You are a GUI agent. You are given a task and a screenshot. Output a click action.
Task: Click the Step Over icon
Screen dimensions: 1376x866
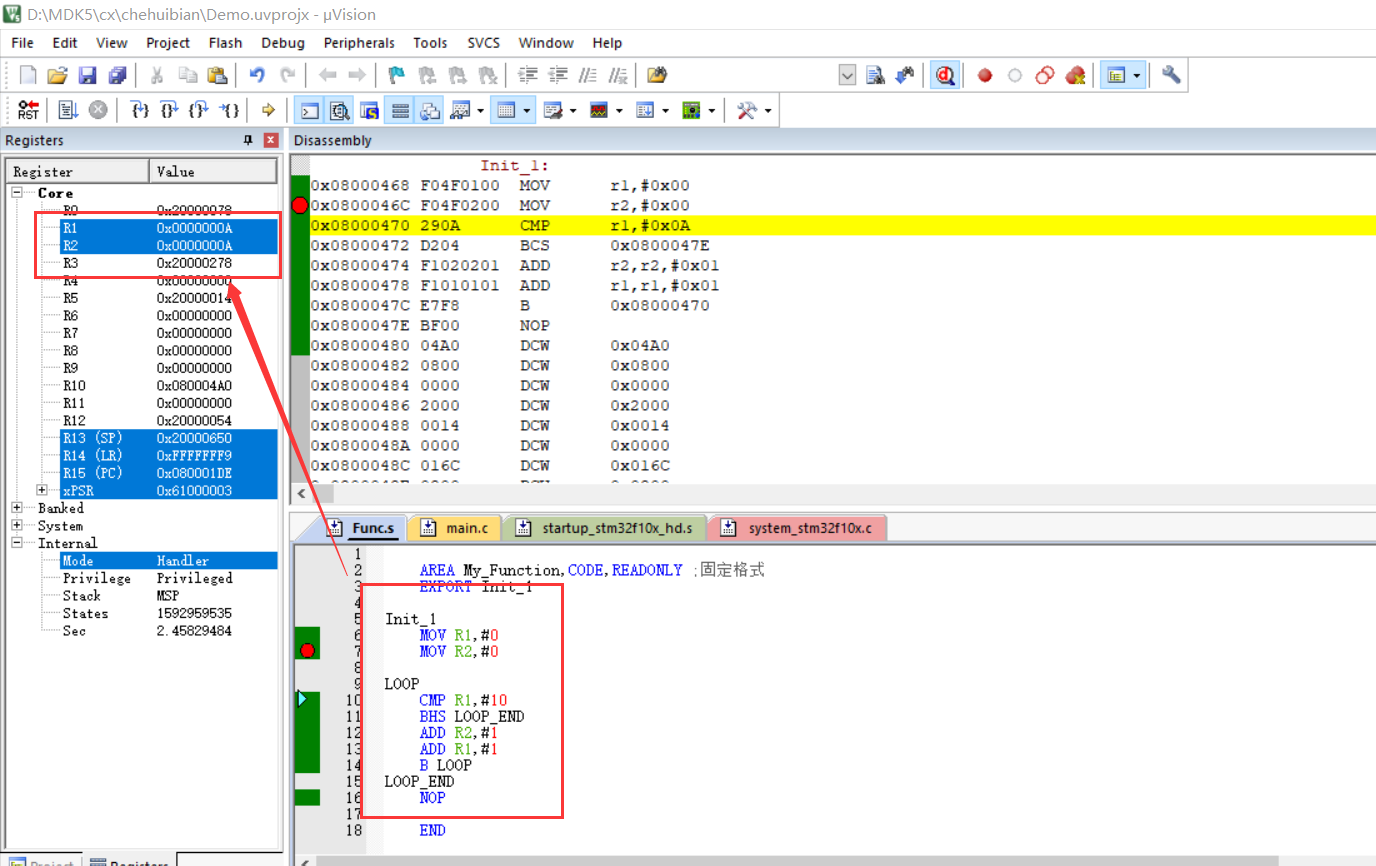(170, 110)
